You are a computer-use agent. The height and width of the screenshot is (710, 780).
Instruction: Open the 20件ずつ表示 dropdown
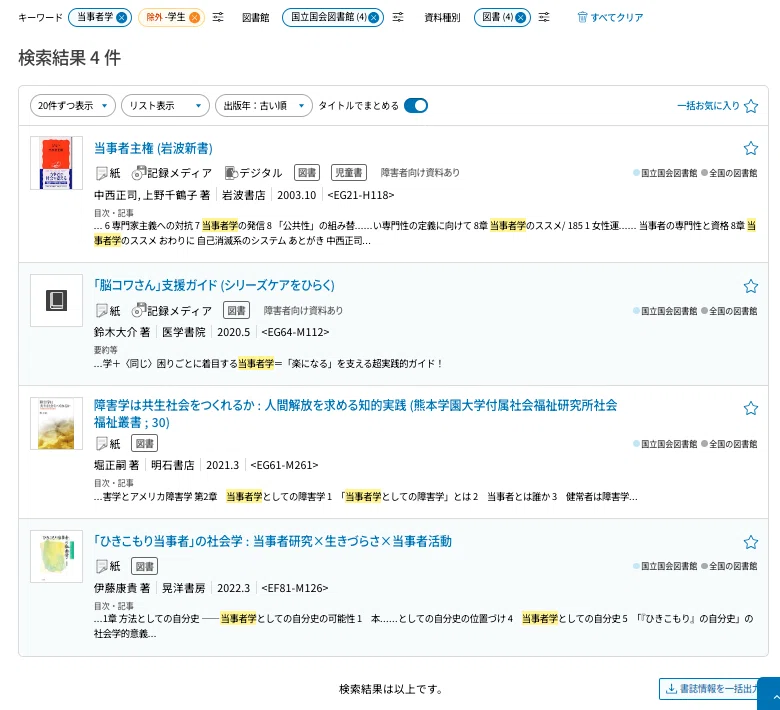pos(73,105)
